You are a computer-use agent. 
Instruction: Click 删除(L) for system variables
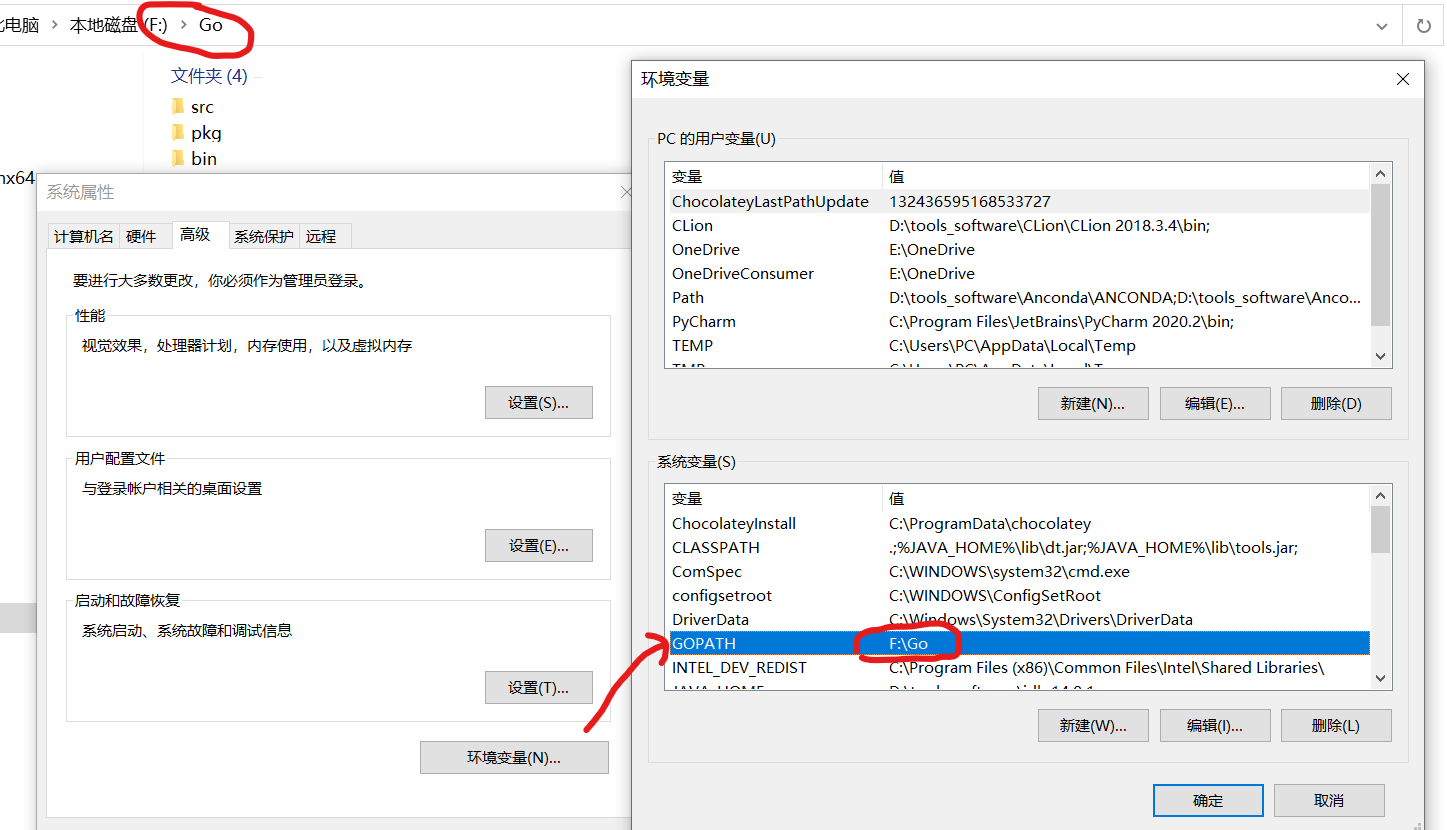(1336, 726)
